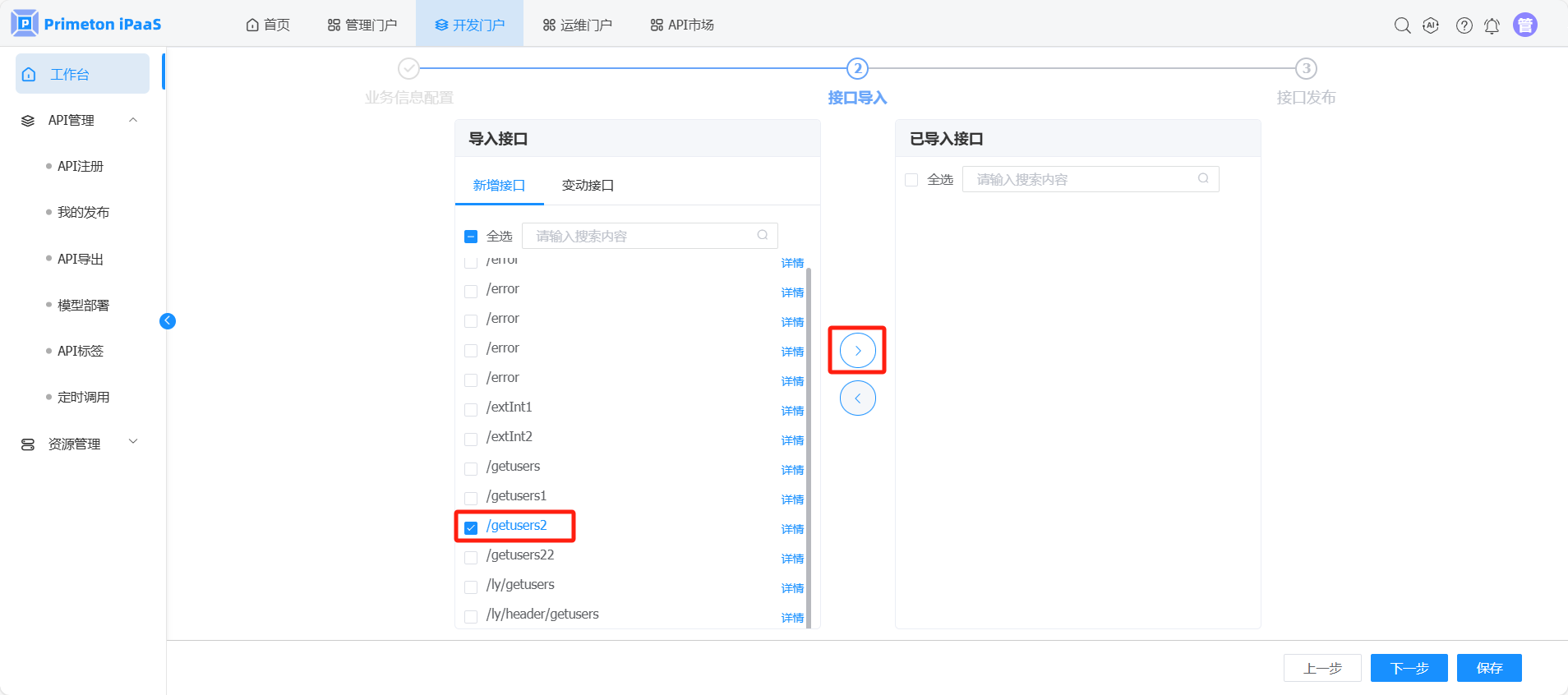
Task: Open 详情 link for /ly/header/getusers
Action: [x=792, y=617]
